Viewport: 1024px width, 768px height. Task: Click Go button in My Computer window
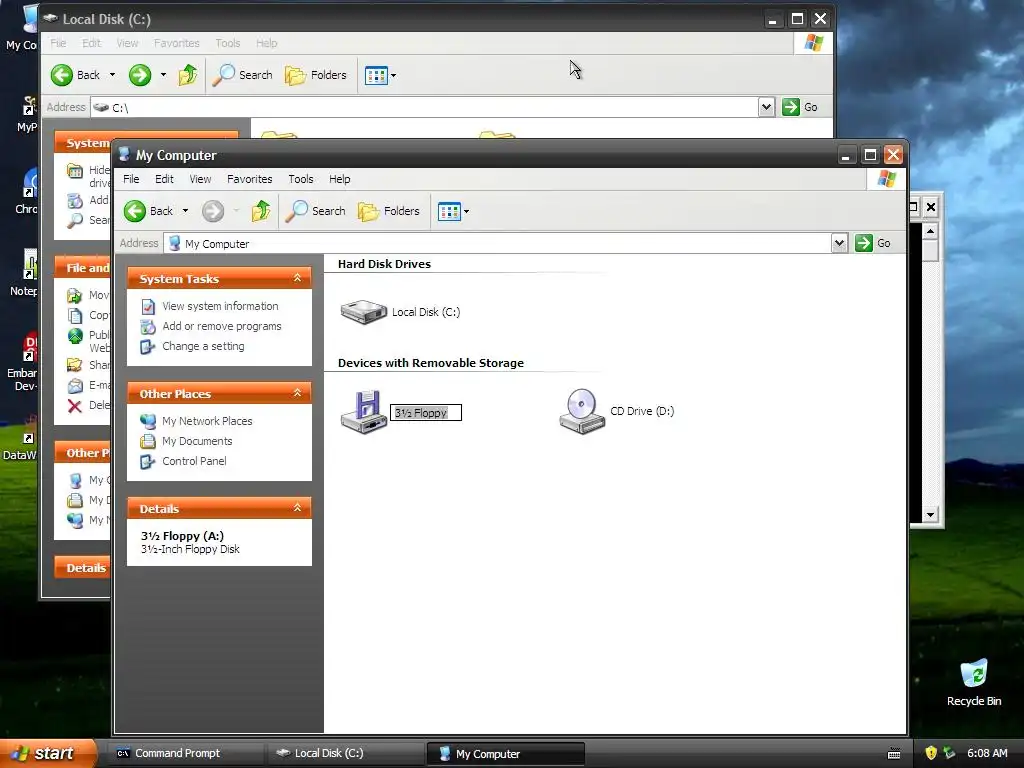tap(873, 243)
